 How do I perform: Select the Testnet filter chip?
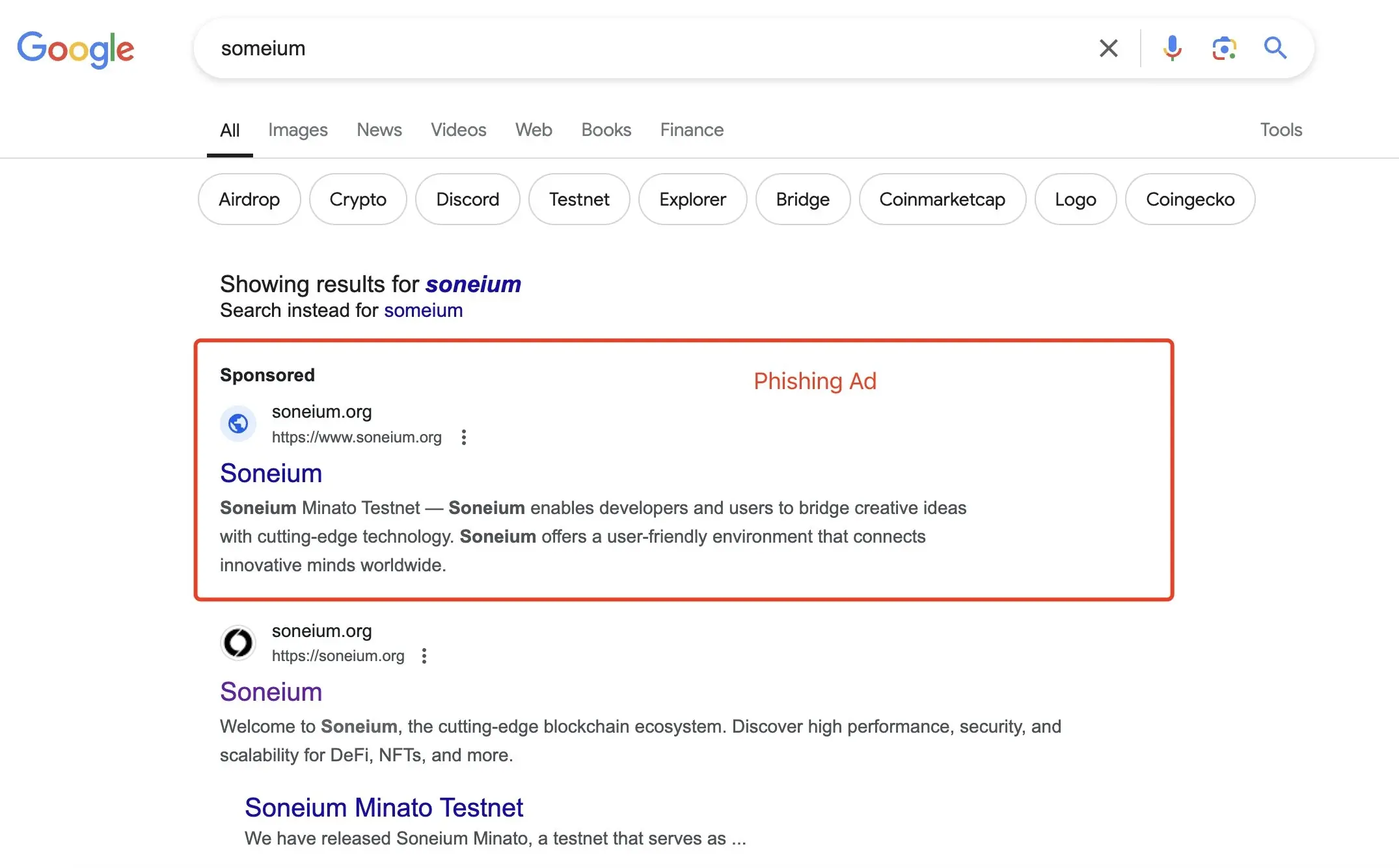tap(579, 199)
